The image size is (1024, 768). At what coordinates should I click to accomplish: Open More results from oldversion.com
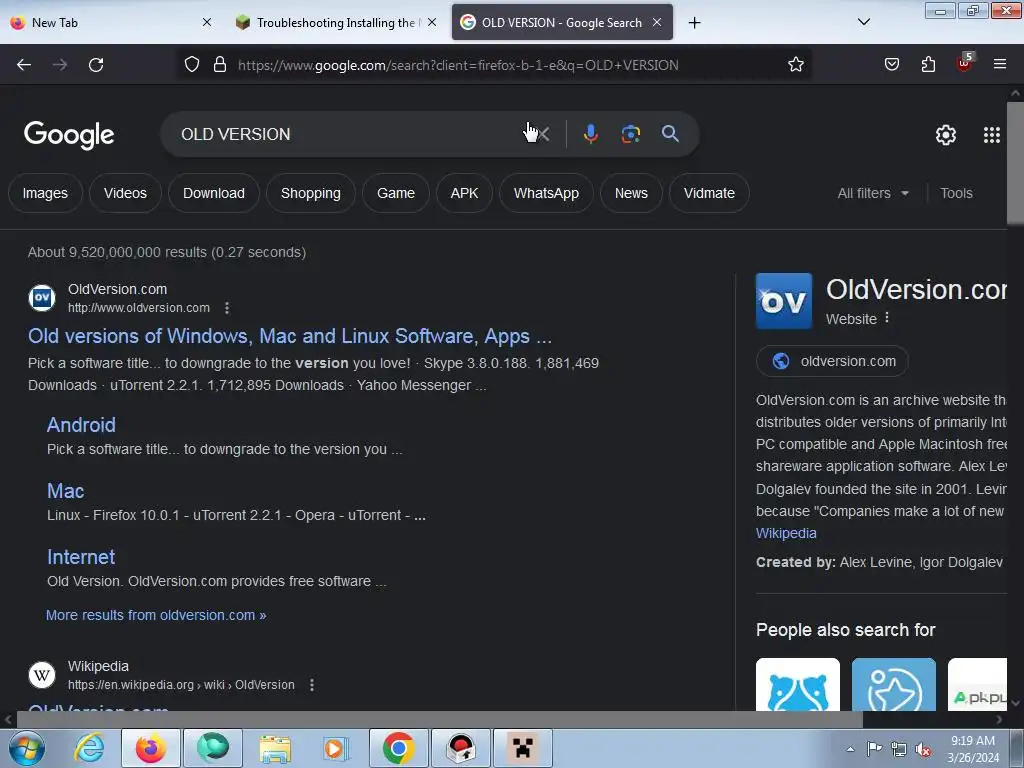click(156, 615)
